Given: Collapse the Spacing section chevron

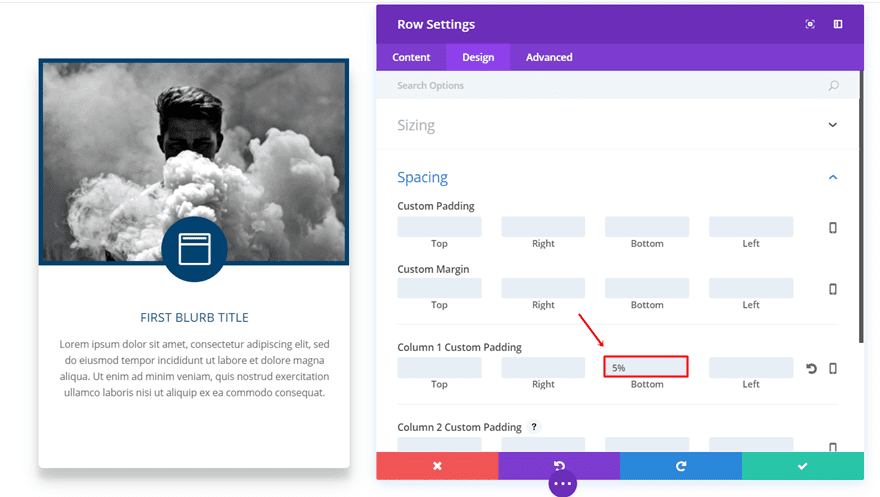Looking at the screenshot, I should coord(833,177).
